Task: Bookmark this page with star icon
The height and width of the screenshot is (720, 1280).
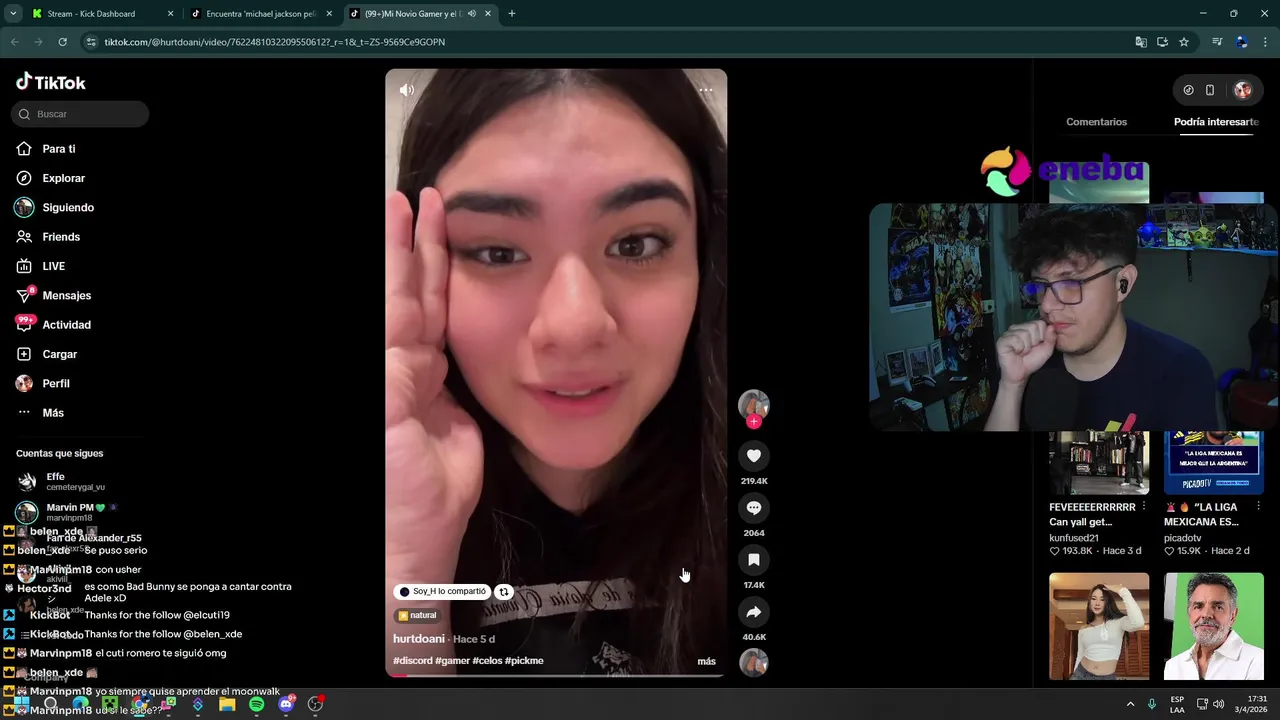Action: tap(1184, 42)
